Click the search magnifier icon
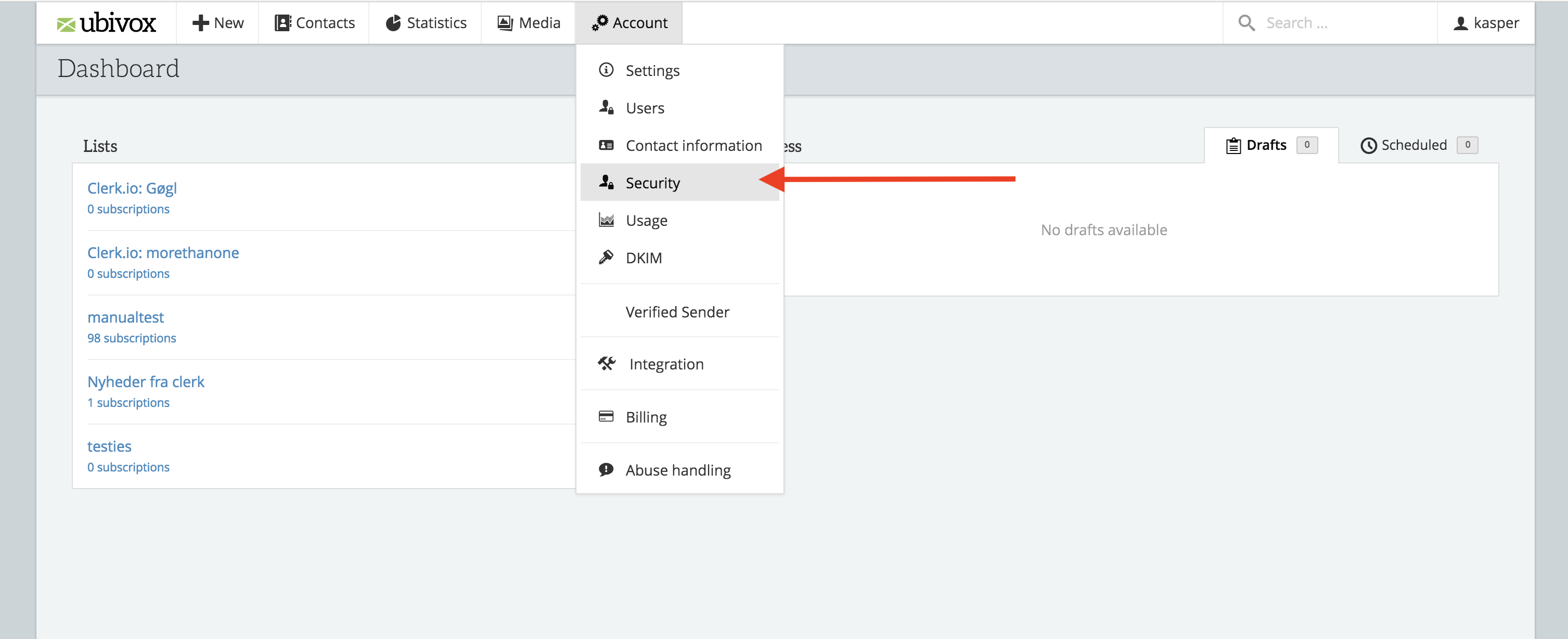This screenshot has height=639, width=1568. click(x=1246, y=23)
